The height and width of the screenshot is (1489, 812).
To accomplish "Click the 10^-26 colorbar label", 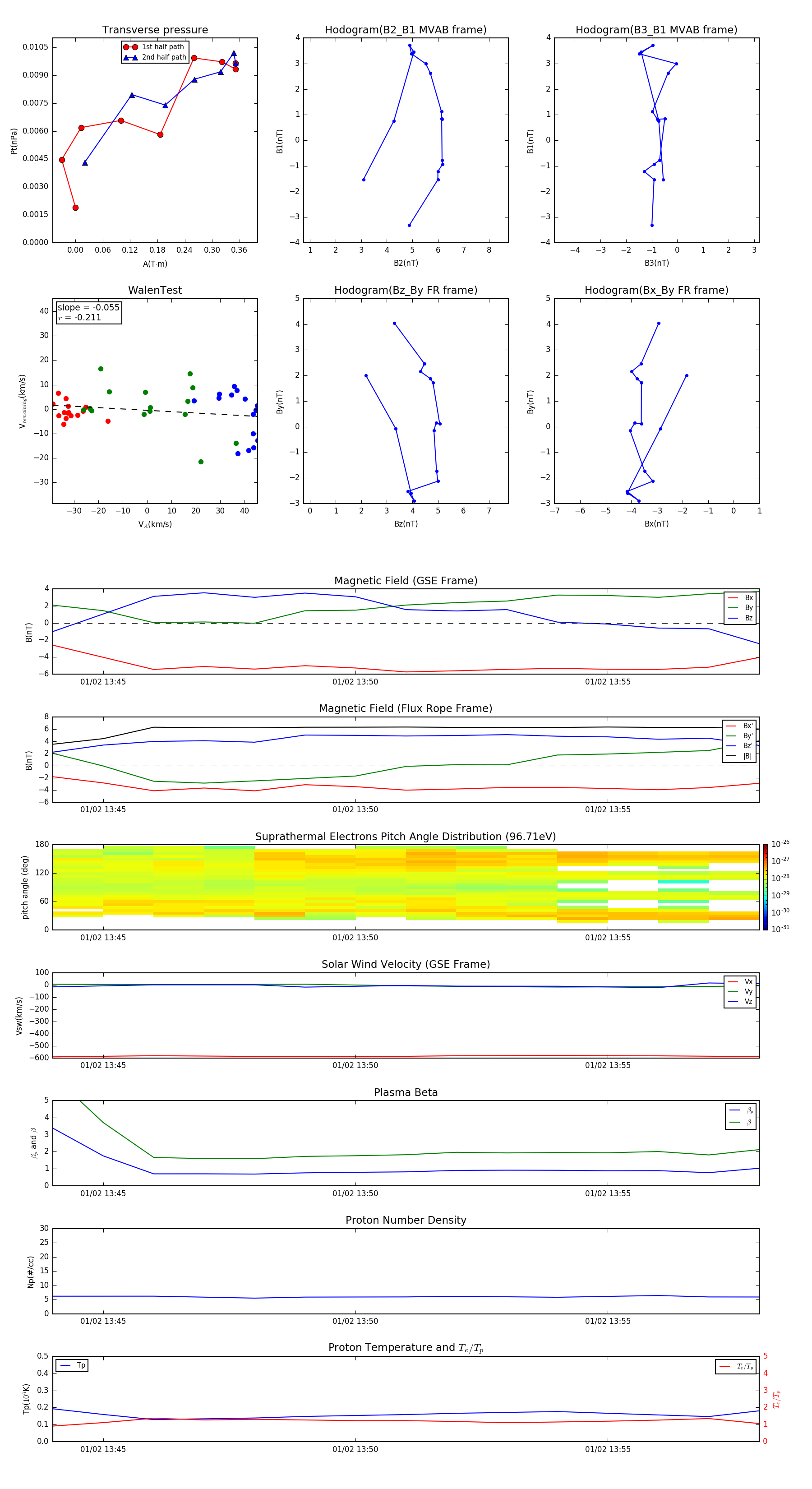I will point(780,844).
